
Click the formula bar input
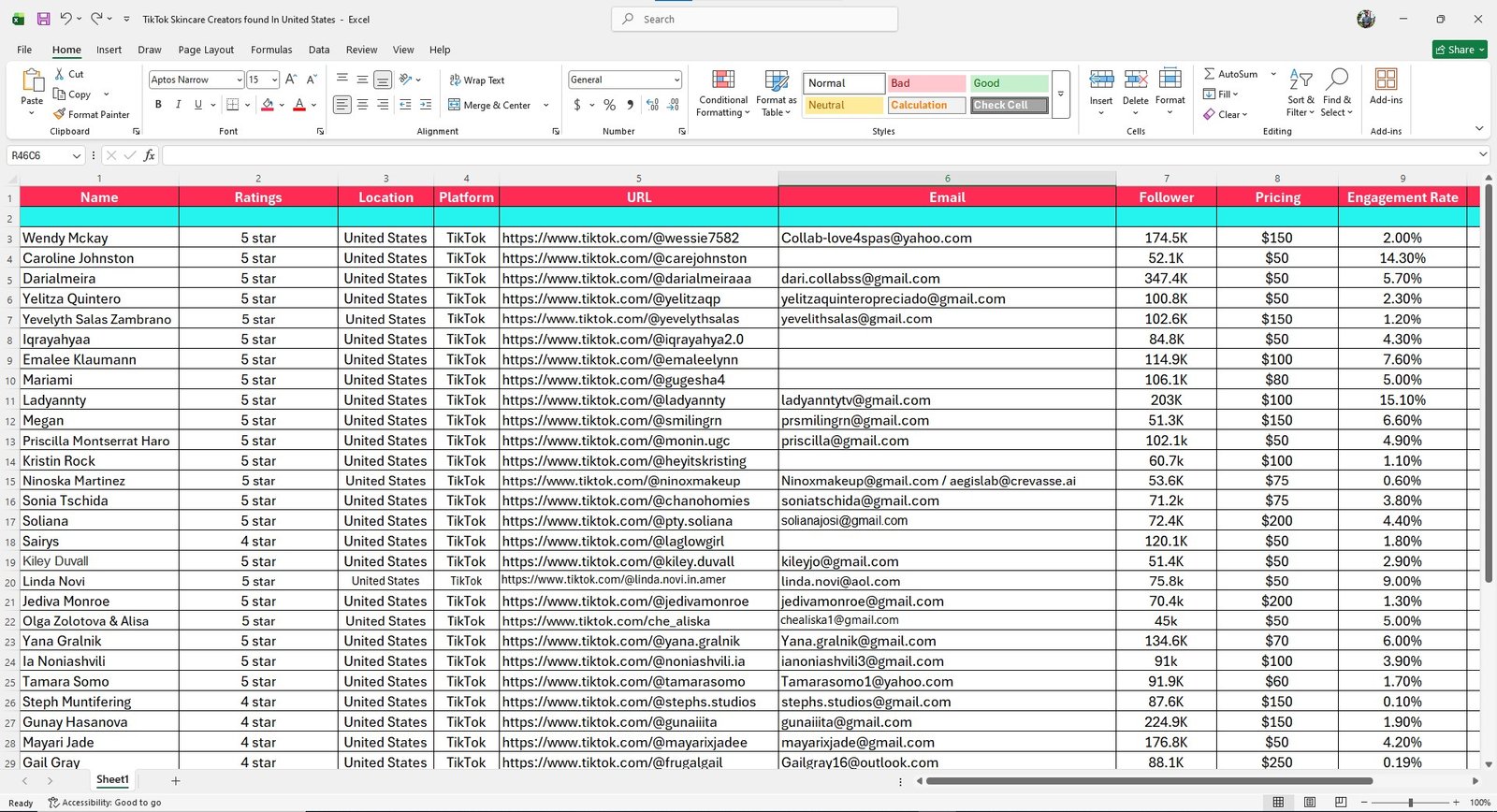click(820, 155)
